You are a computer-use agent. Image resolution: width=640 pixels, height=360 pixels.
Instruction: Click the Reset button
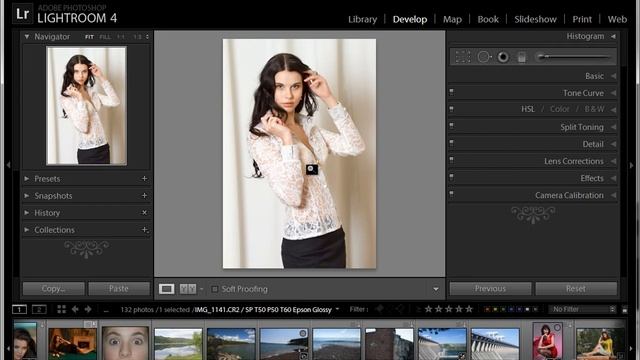[x=576, y=289]
